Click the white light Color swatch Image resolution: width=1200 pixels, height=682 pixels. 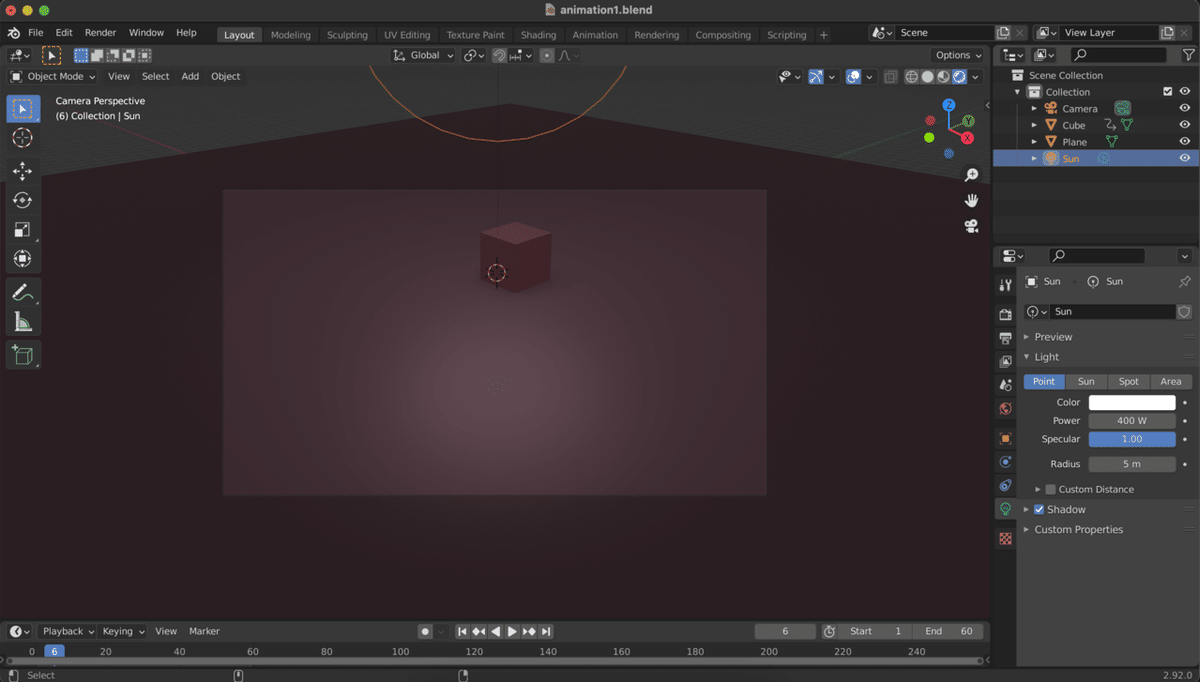pos(1132,402)
